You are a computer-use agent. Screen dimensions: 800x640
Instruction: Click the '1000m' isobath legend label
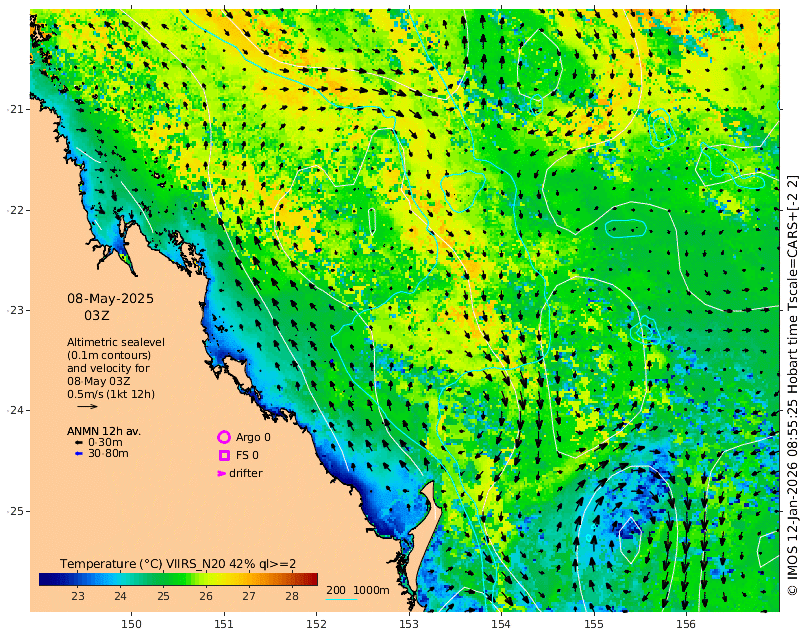371,590
